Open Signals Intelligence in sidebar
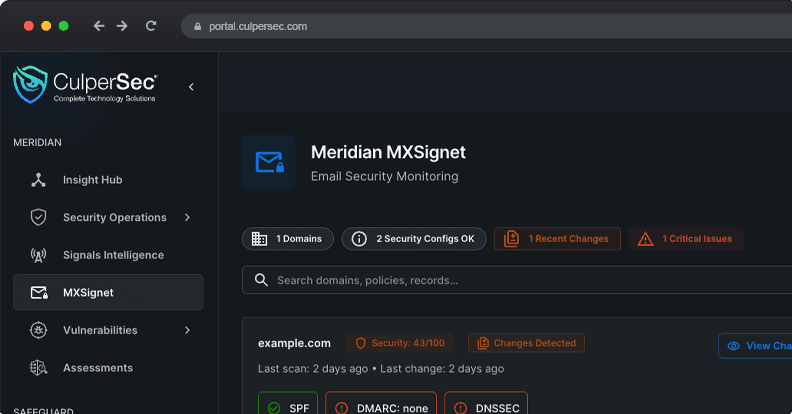This screenshot has height=414, width=792. point(108,255)
